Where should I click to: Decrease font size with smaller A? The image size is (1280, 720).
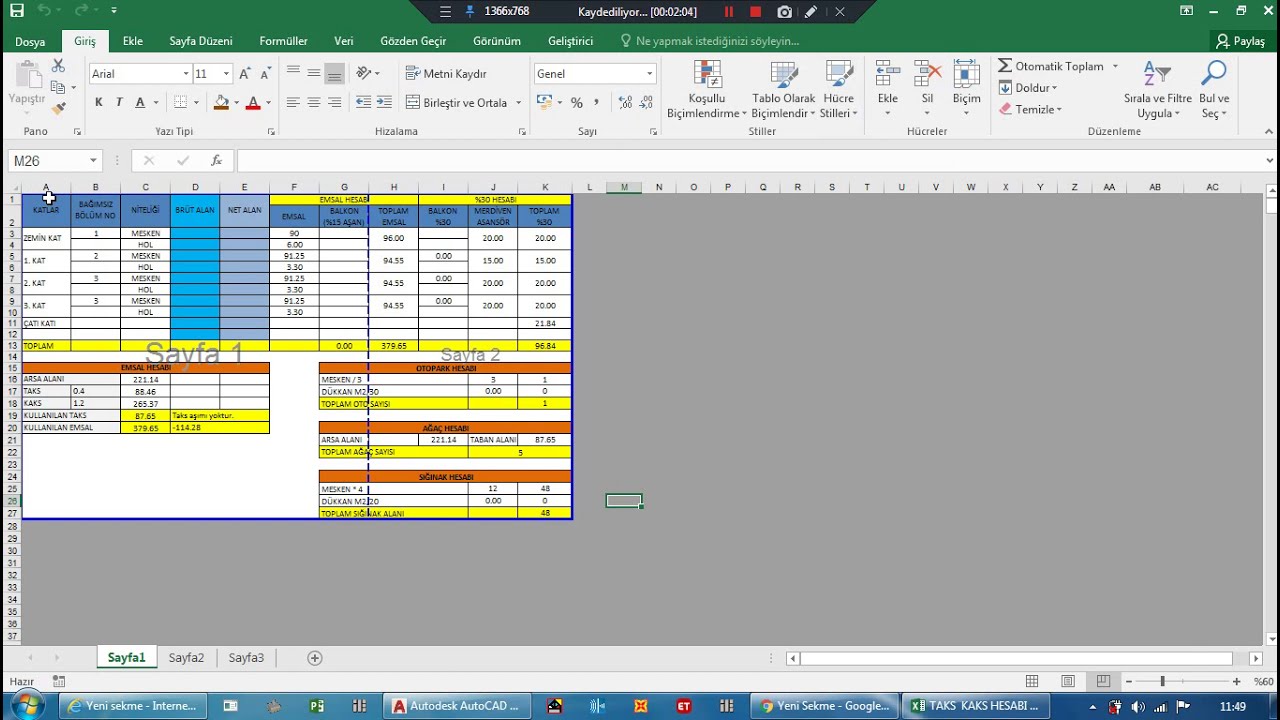click(265, 74)
